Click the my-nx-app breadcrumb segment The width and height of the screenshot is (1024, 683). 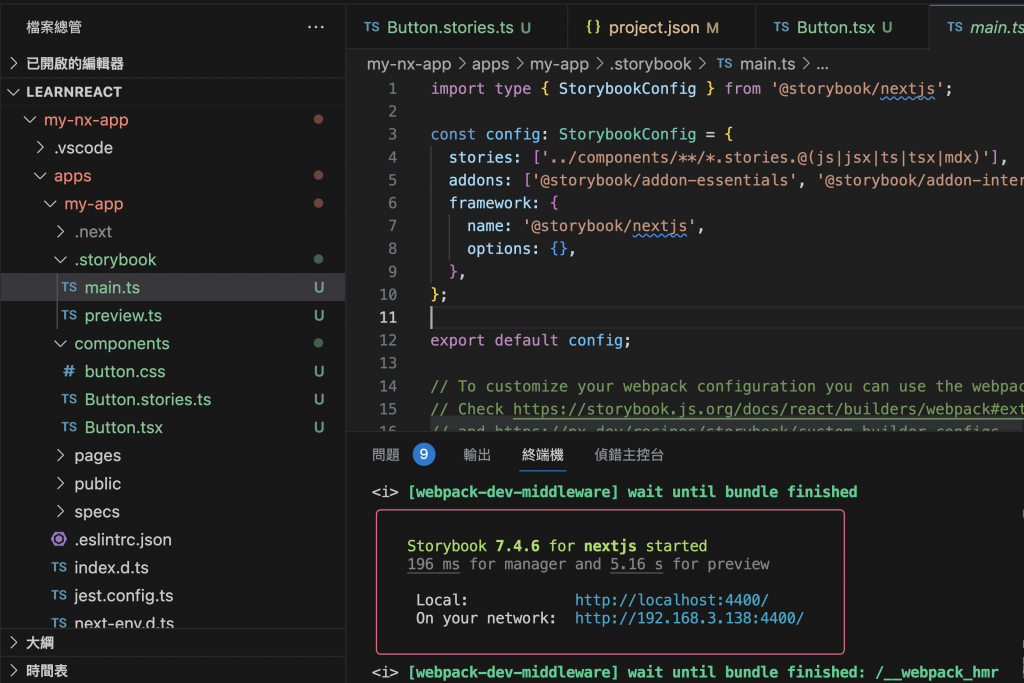pyautogui.click(x=409, y=63)
